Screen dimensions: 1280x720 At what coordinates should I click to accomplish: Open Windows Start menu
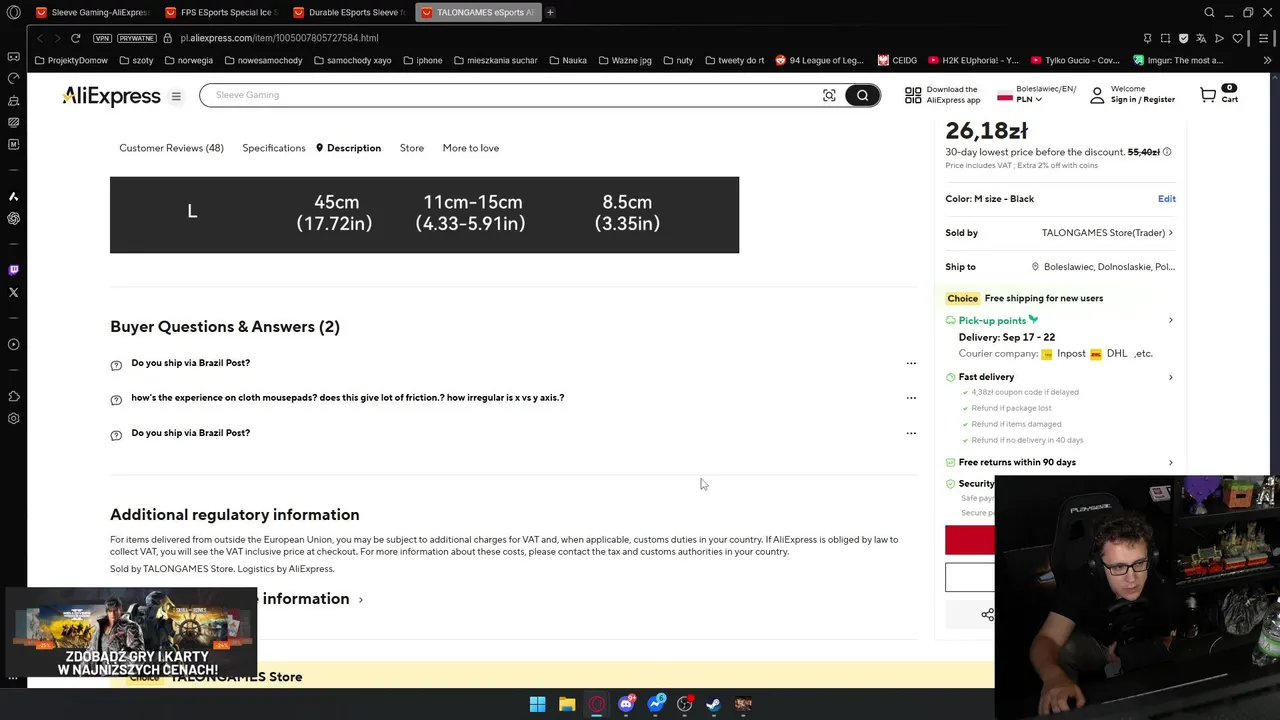[x=537, y=704]
